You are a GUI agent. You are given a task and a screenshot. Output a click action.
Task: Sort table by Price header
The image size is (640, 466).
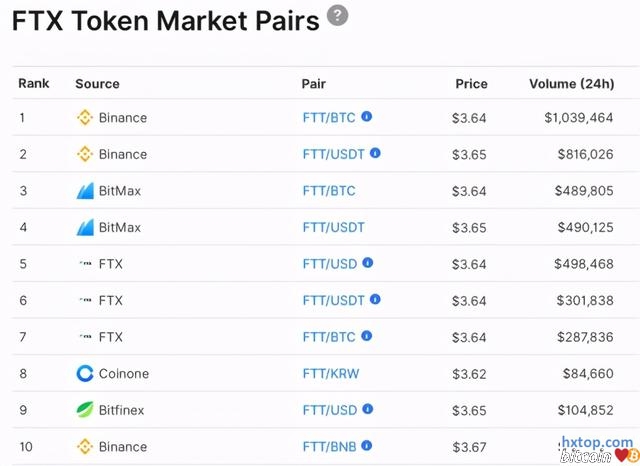point(471,84)
